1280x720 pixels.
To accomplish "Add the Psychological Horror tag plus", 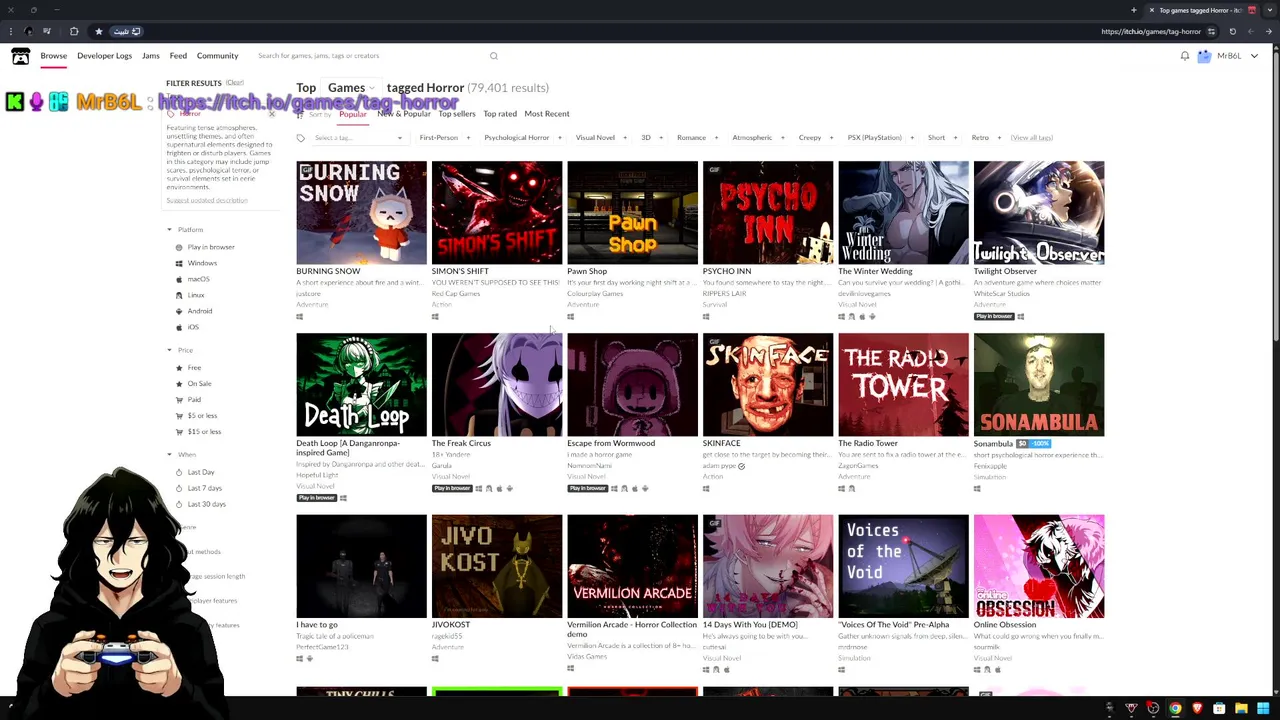I will tap(559, 138).
